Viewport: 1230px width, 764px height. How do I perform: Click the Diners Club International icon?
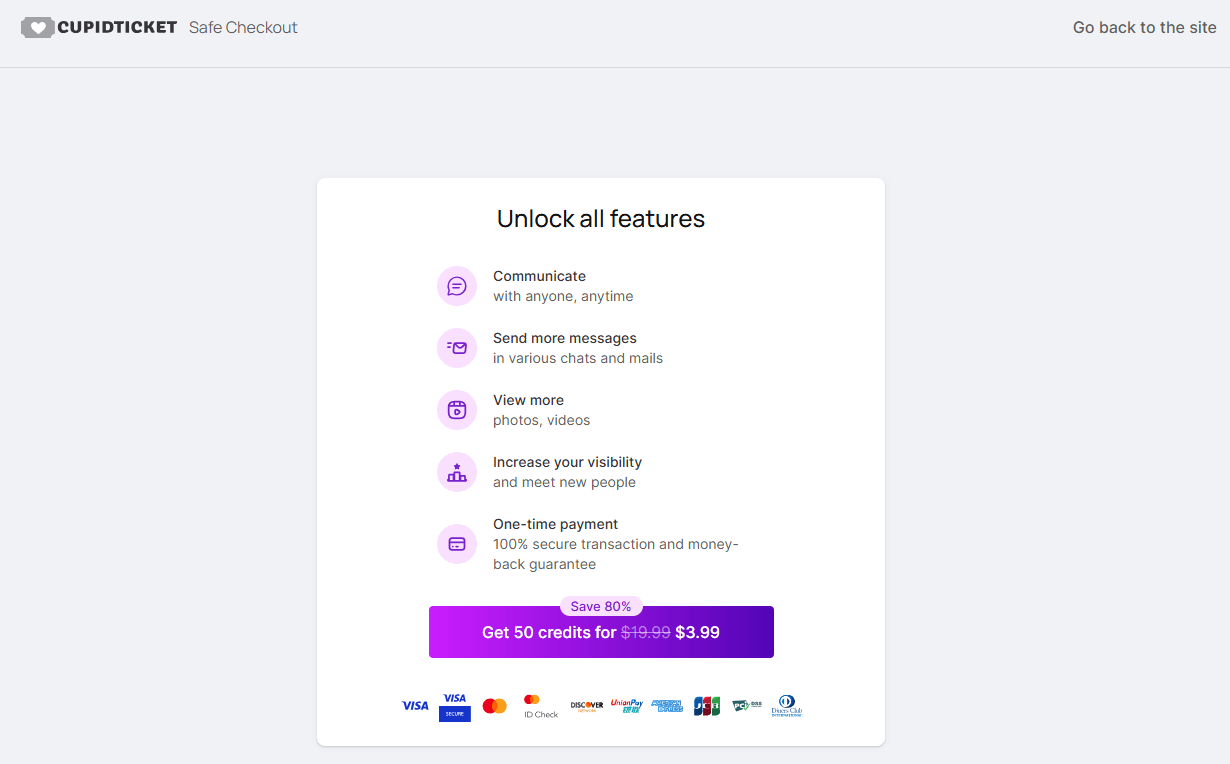(x=786, y=705)
